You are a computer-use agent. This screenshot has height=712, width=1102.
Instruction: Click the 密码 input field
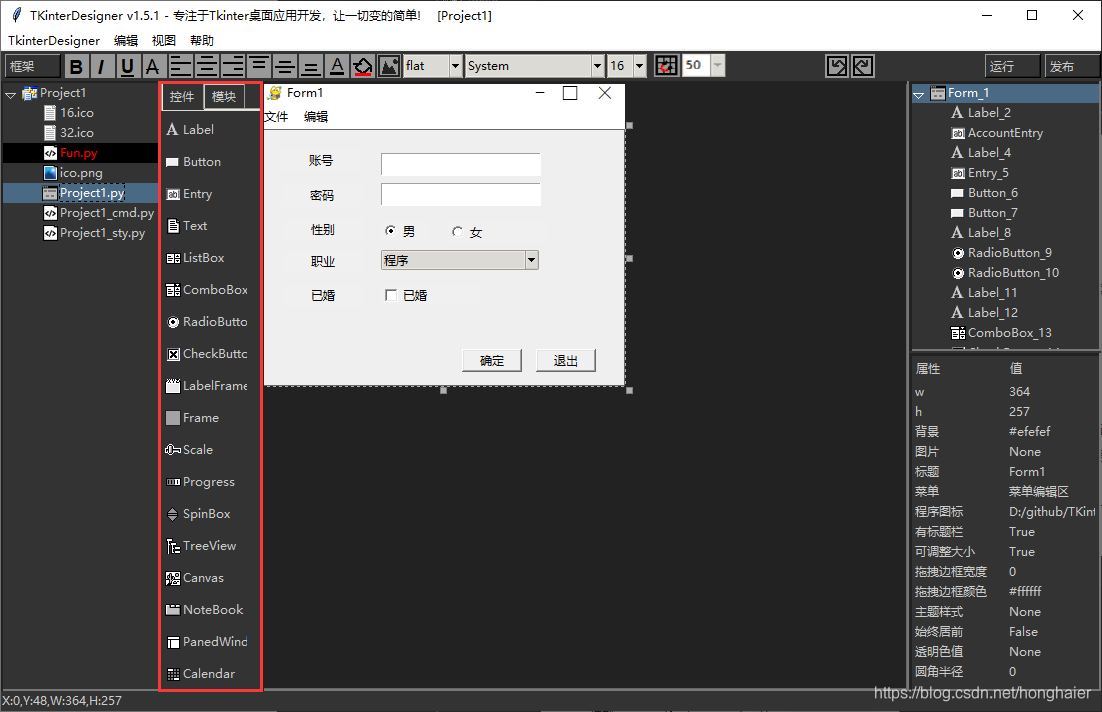[x=461, y=195]
